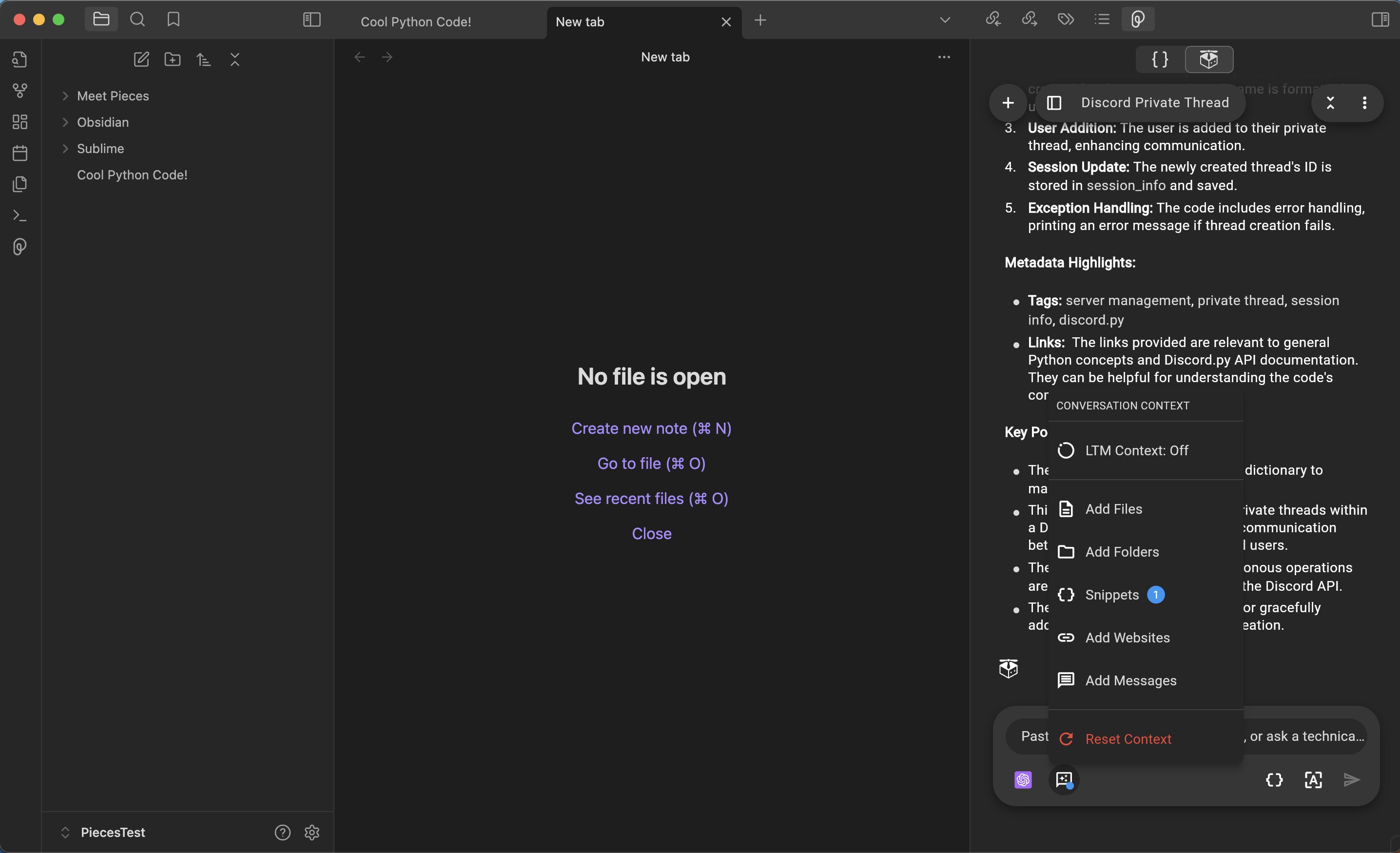Open graph view ribbon icon
This screenshot has height=853, width=1400.
point(20,91)
